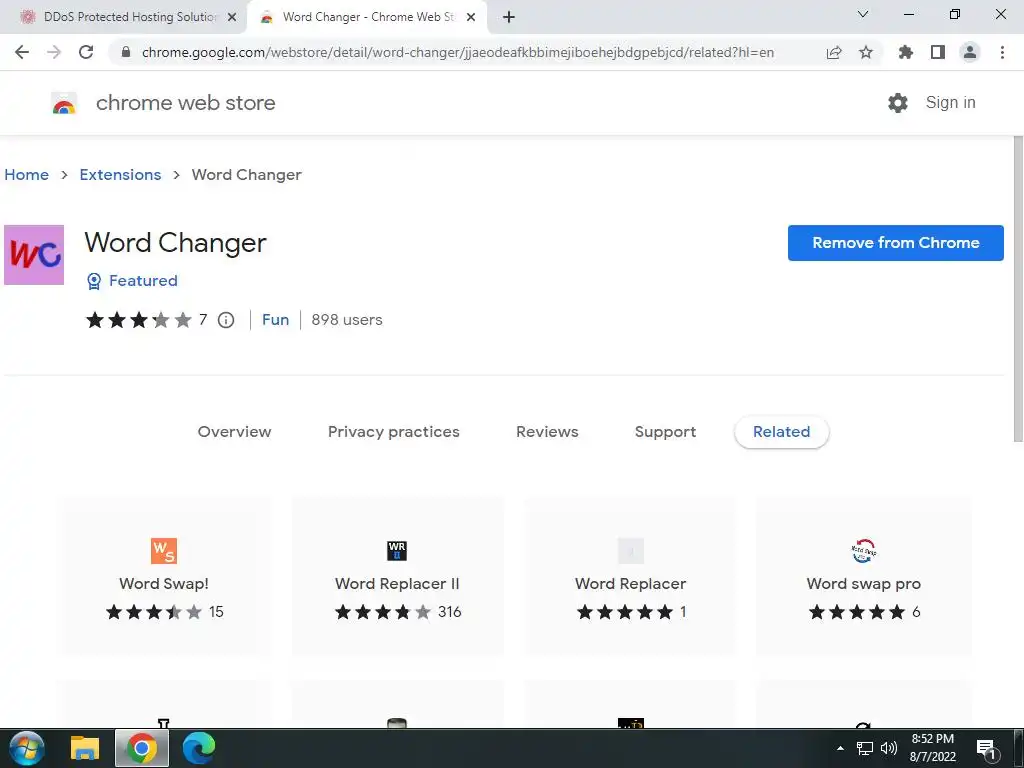Click the Word Swap! title text
Viewport: 1024px width, 768px height.
tap(164, 584)
